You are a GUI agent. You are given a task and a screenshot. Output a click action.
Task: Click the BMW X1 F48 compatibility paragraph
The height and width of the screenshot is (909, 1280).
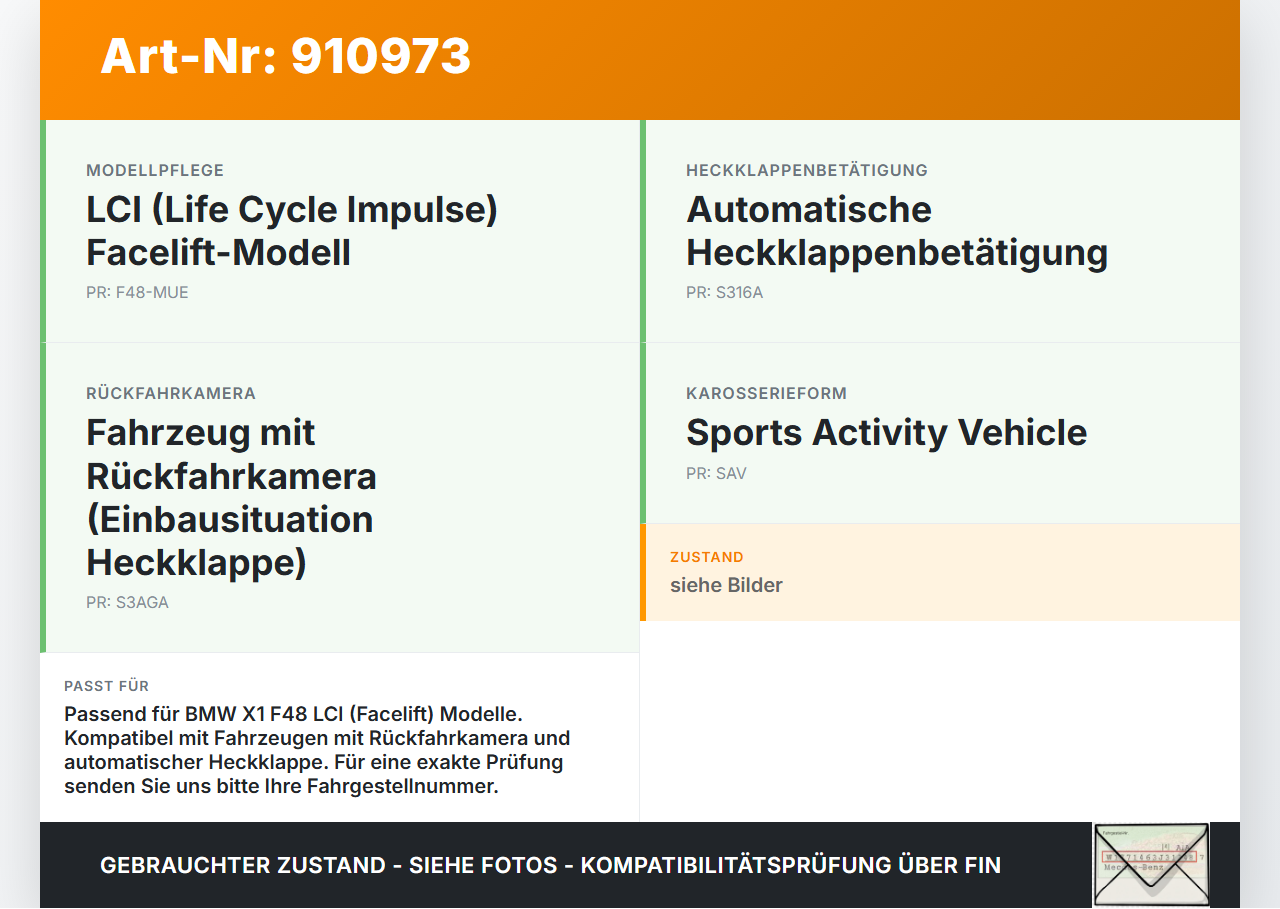(x=317, y=750)
